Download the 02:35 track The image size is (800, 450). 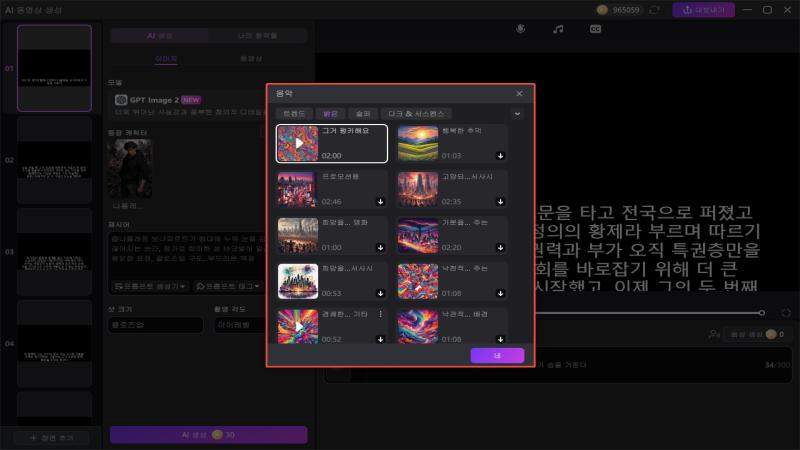pos(501,202)
